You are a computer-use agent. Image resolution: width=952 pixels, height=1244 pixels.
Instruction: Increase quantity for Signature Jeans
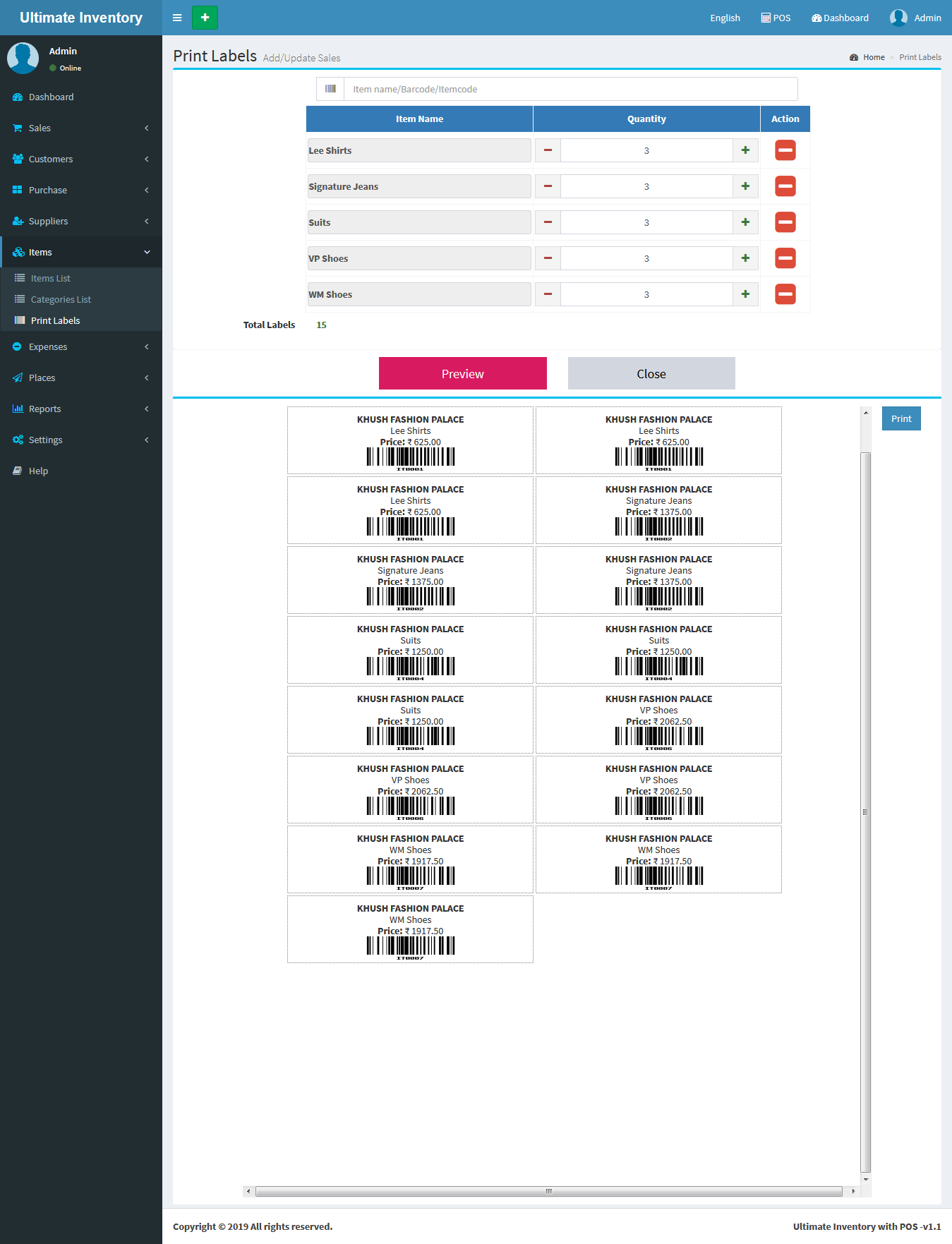pos(745,186)
